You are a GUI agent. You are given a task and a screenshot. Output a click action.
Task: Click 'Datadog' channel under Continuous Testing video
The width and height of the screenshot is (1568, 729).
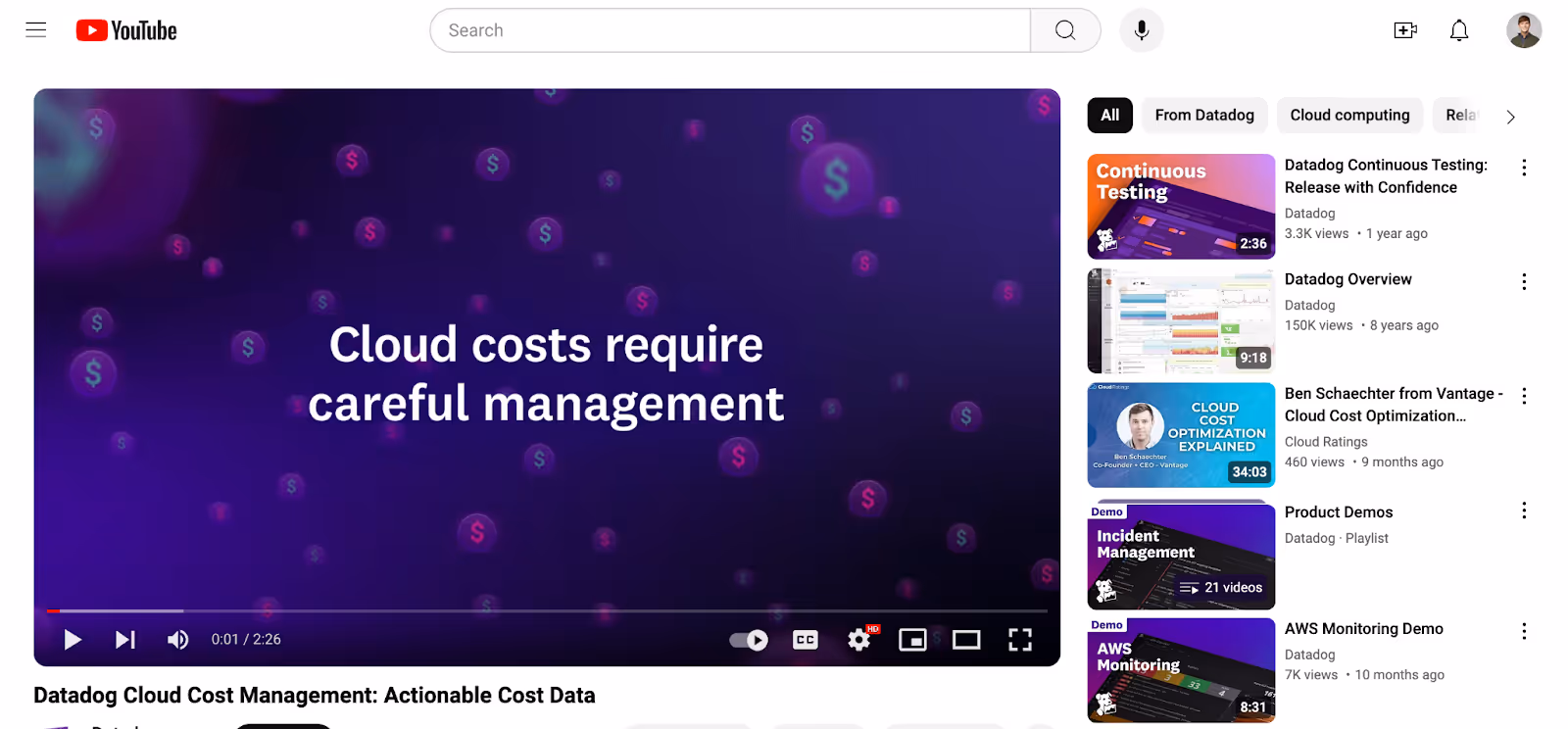click(x=1310, y=214)
